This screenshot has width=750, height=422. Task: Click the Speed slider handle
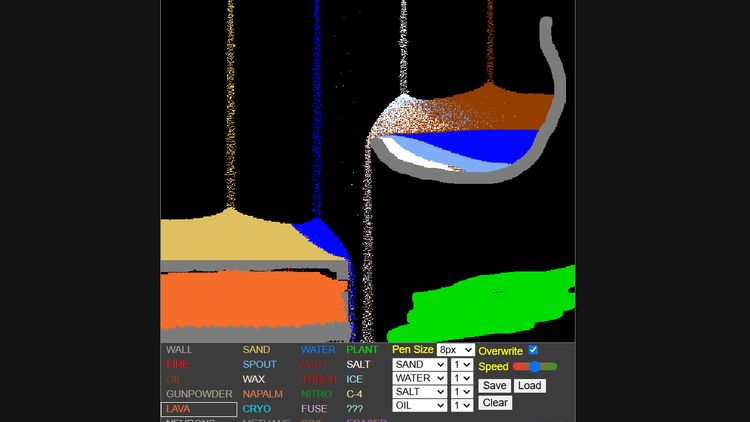(535, 367)
